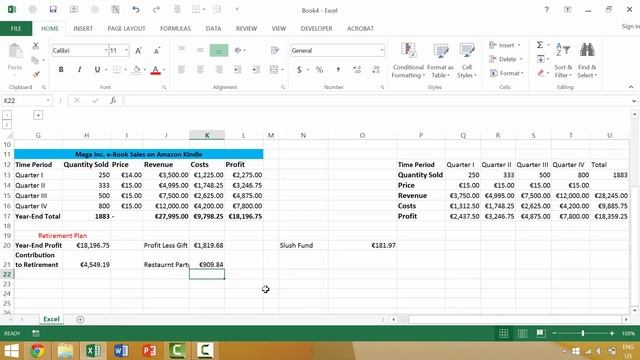Screen dimensions: 640x360
Task: Save the workbook using the floppy disk icon
Action: click(53, 10)
